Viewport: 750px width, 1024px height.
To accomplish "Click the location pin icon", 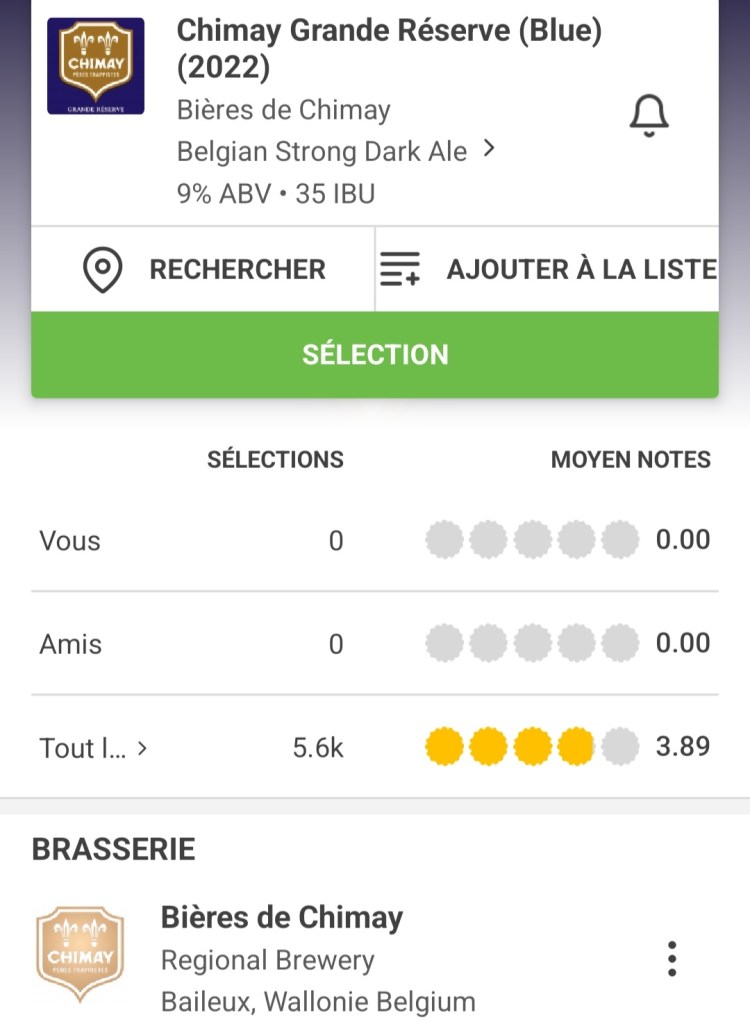I will click(x=102, y=270).
